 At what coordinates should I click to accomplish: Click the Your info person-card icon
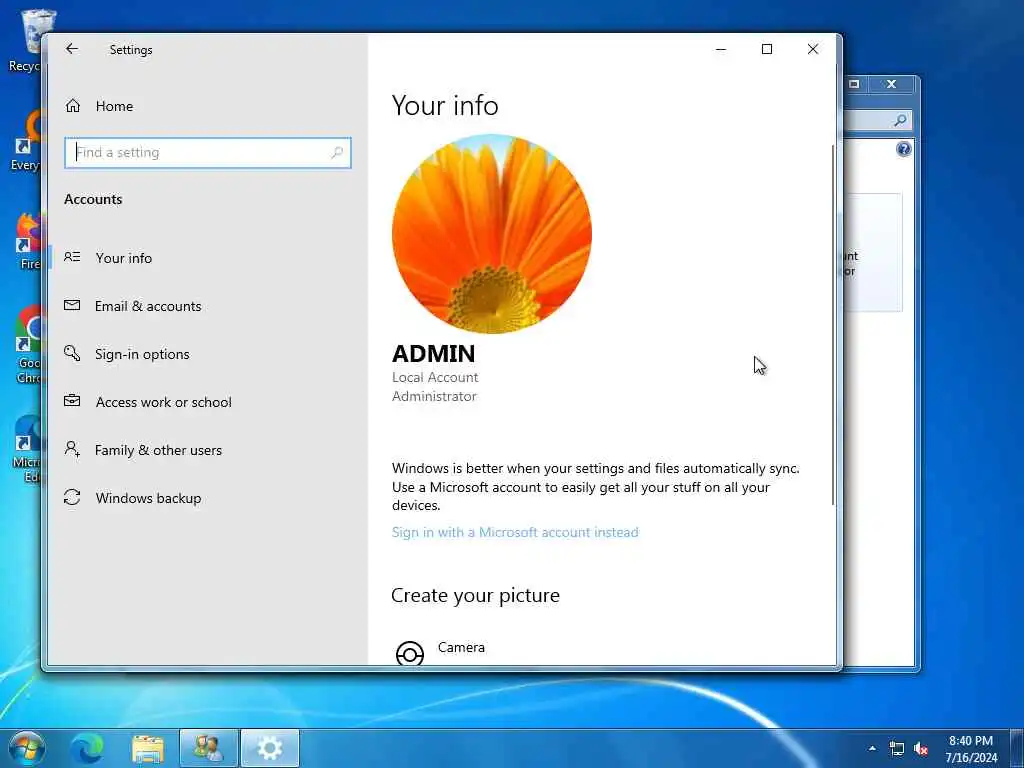72,257
